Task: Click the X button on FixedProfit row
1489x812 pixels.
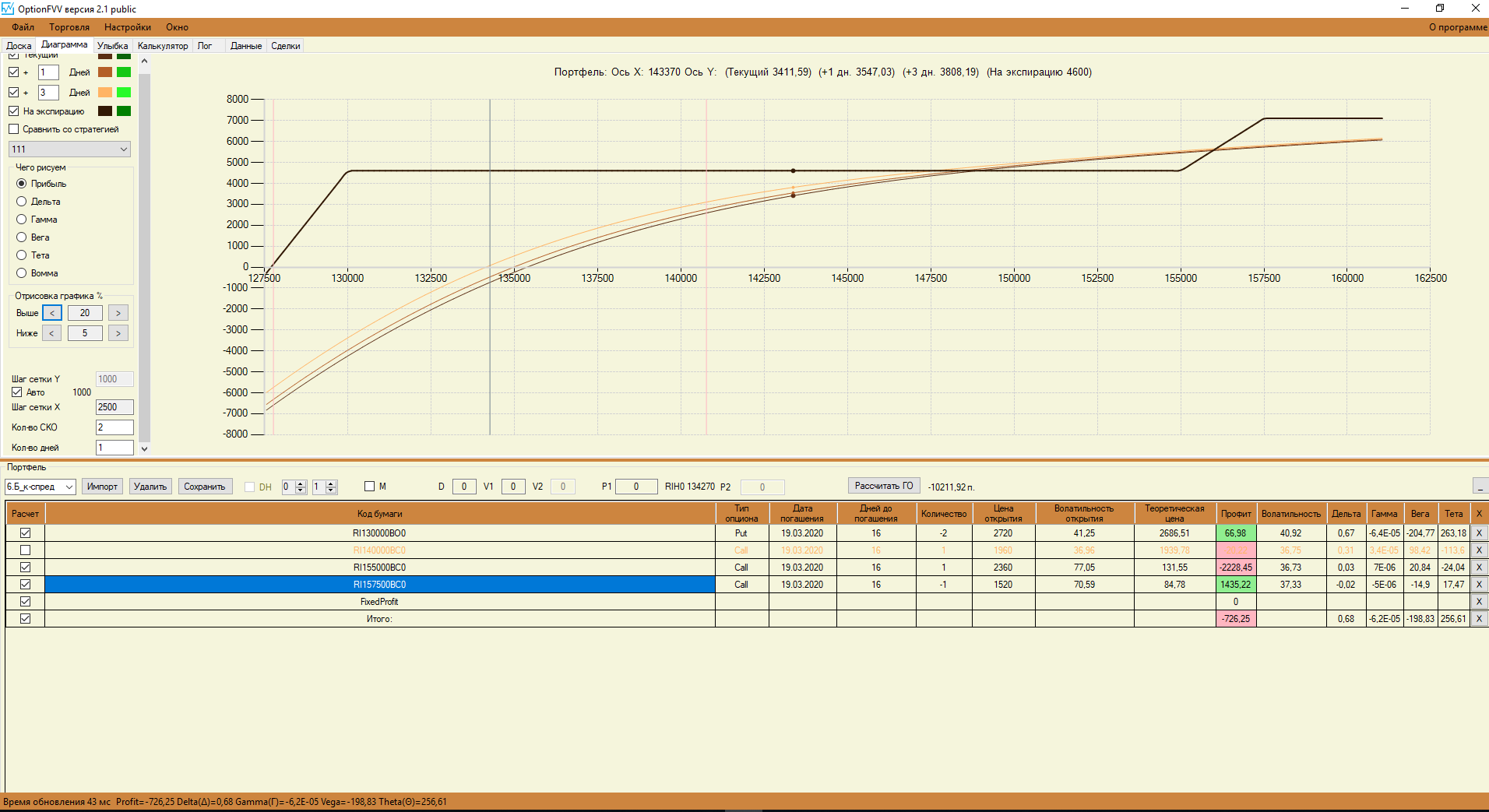Action: tap(1479, 602)
